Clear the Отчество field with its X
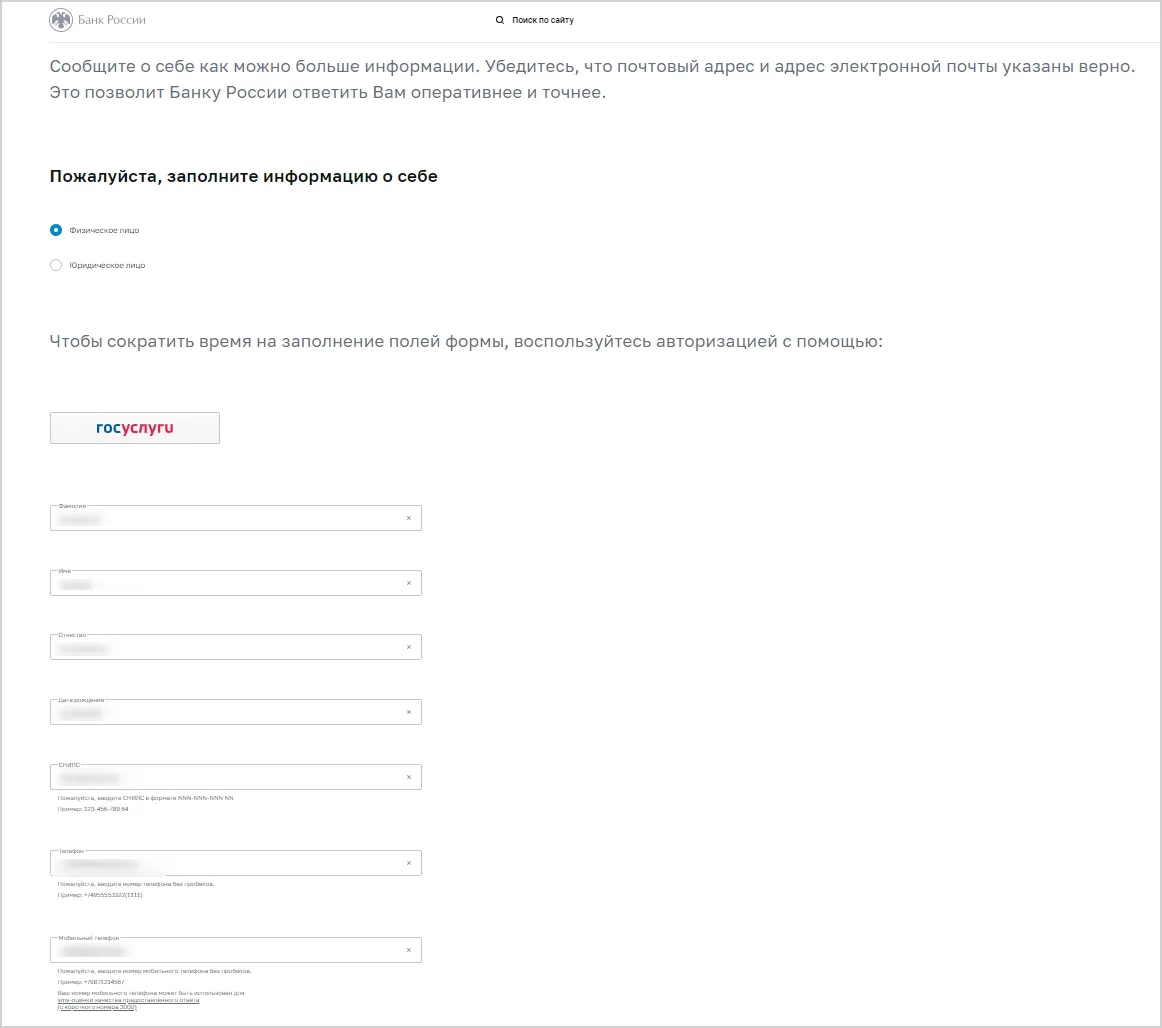 click(408, 647)
